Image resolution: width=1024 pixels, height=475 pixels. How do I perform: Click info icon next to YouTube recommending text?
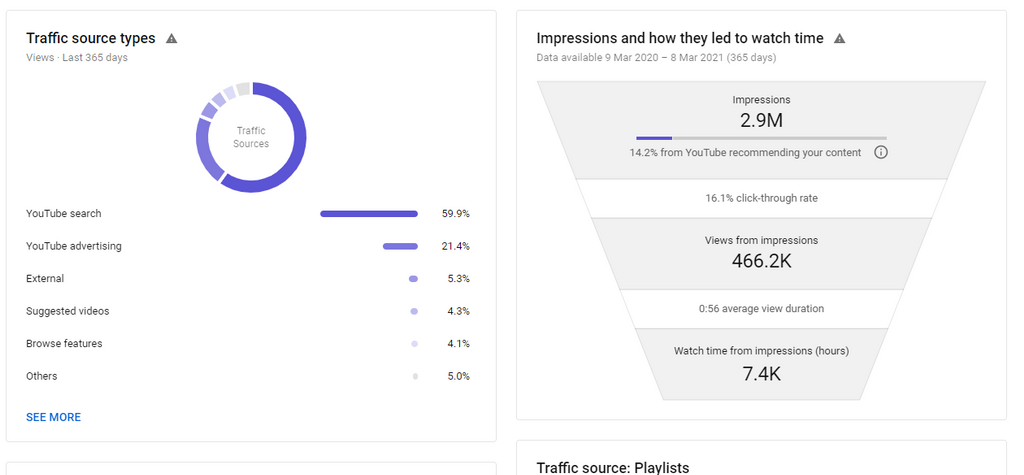pyautogui.click(x=881, y=153)
